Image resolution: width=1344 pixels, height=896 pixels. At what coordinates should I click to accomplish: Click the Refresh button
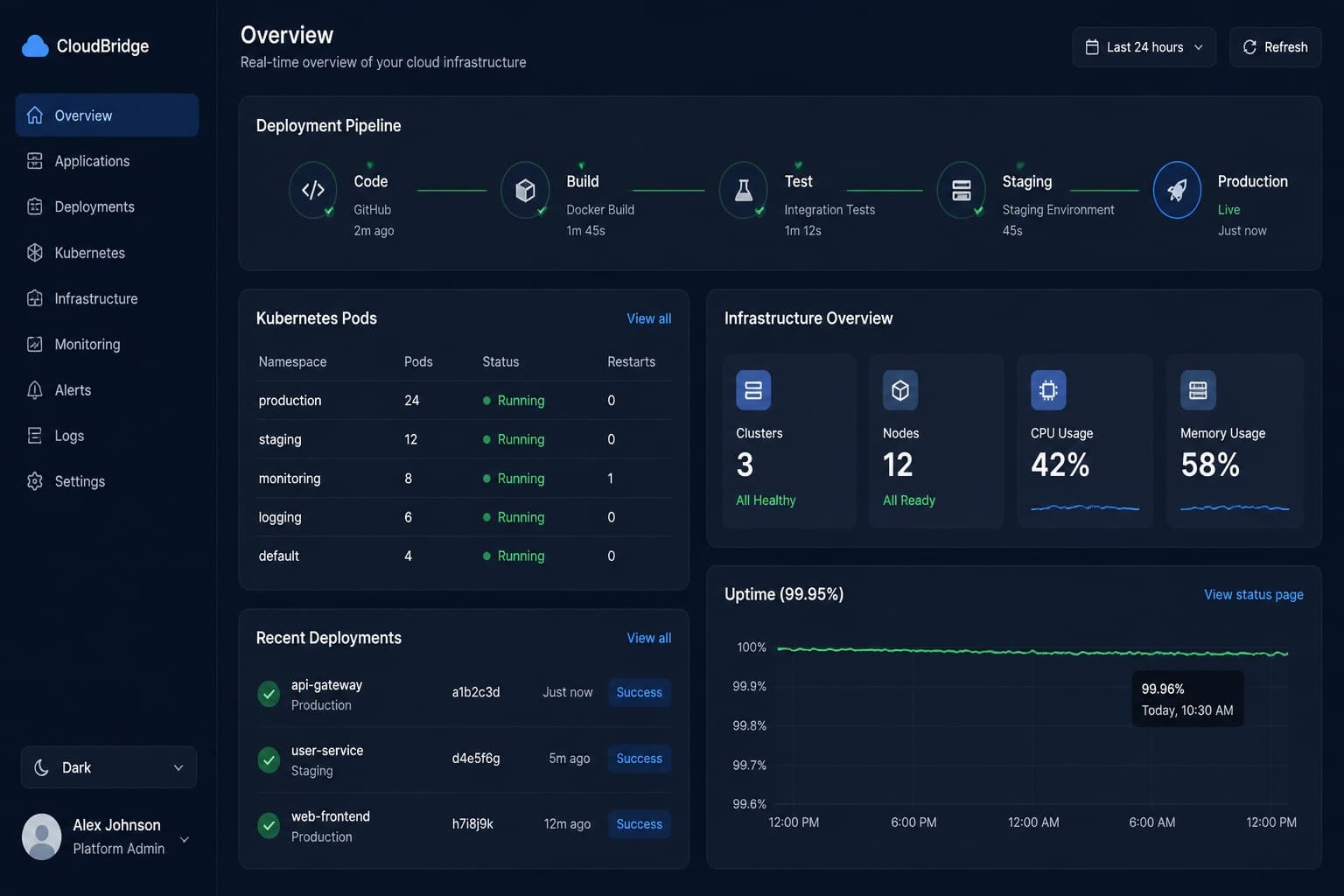1275,47
